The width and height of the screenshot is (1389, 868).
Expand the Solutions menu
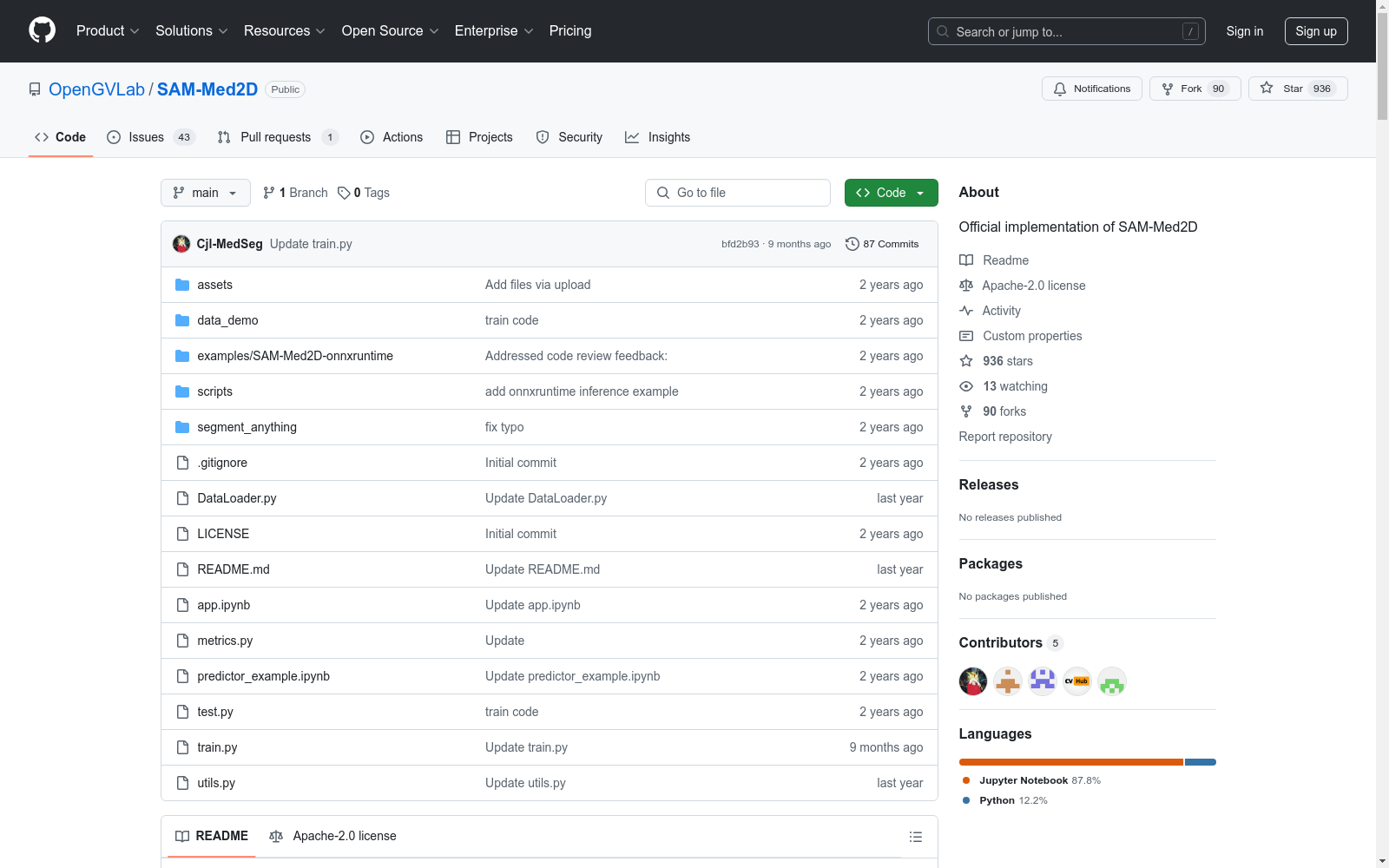(x=191, y=31)
